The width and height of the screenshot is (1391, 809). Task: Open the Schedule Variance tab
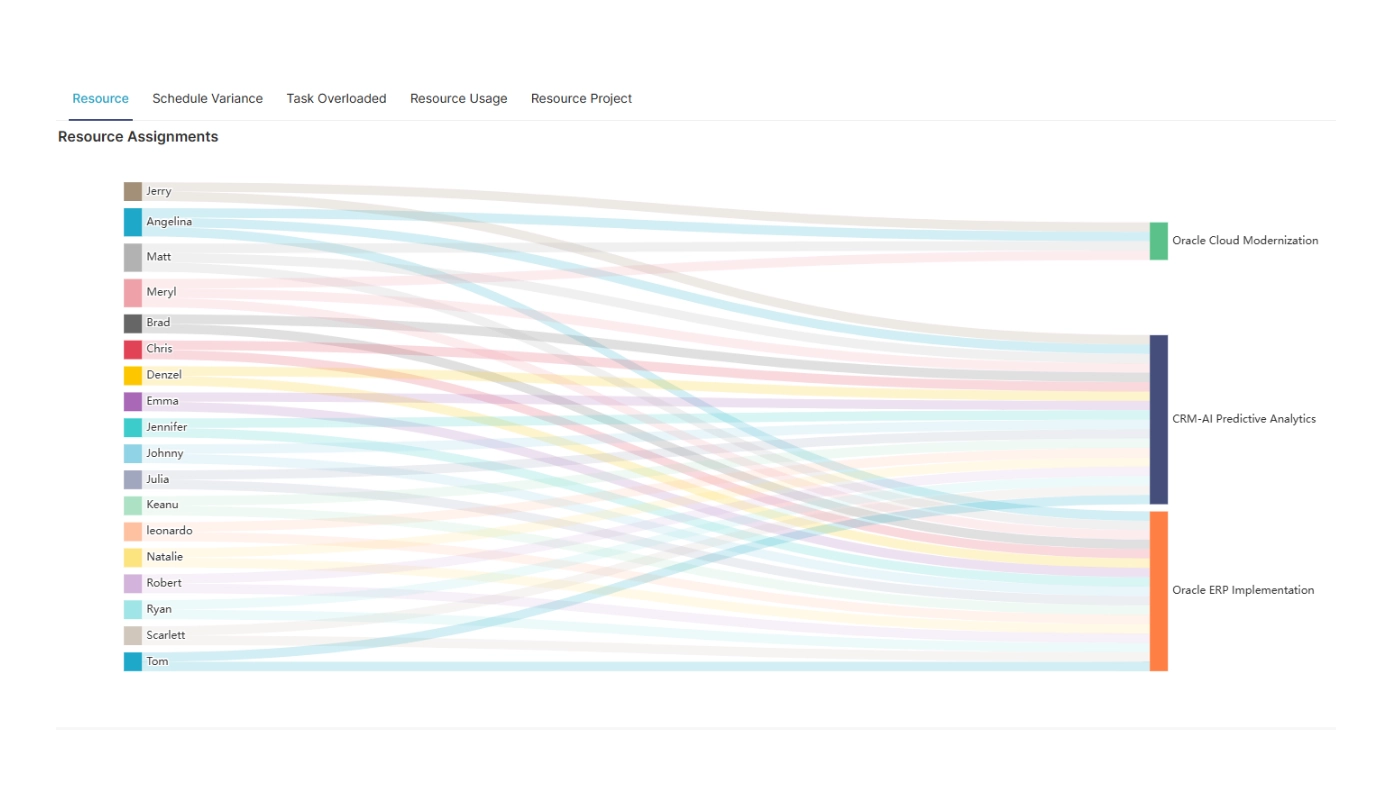pyautogui.click(x=207, y=99)
